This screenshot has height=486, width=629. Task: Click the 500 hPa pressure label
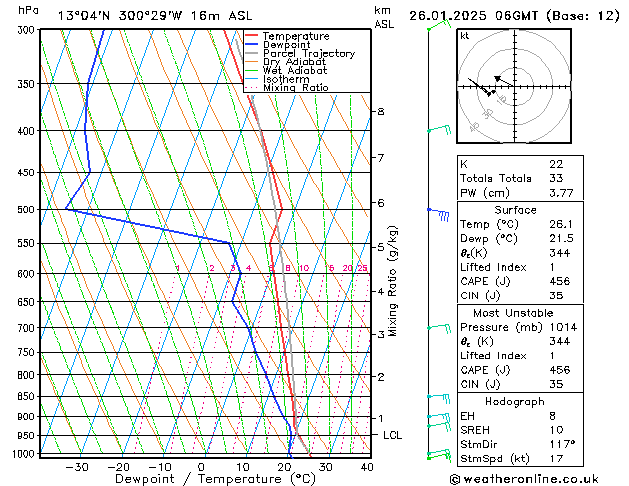coord(28,209)
